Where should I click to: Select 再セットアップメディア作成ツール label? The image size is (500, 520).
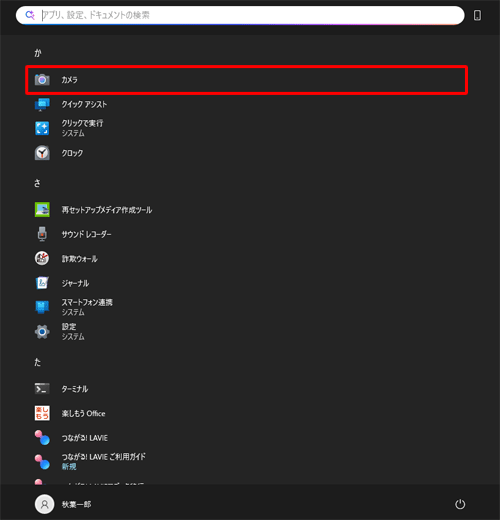[x=107, y=210]
